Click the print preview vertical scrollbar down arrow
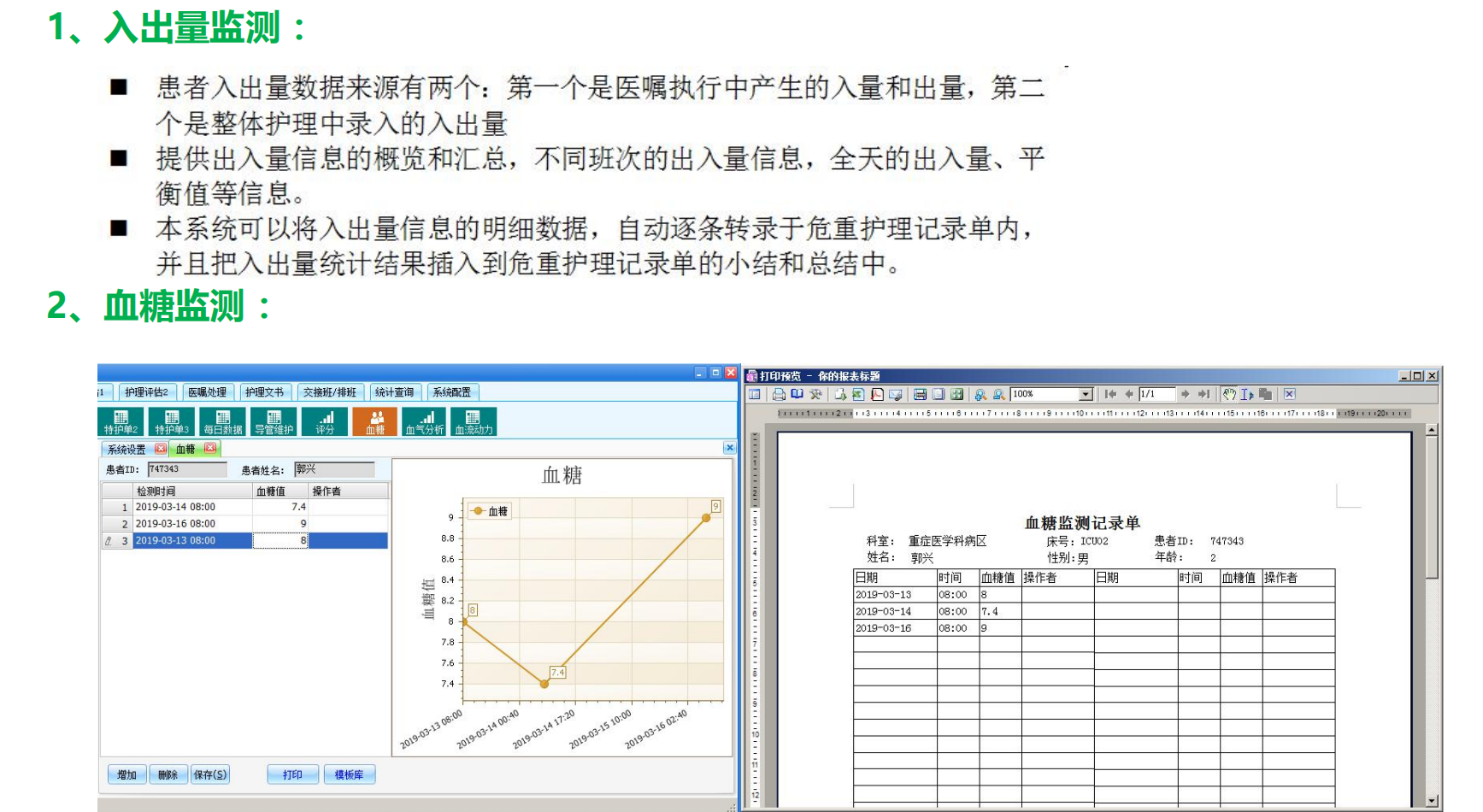 (x=1432, y=801)
